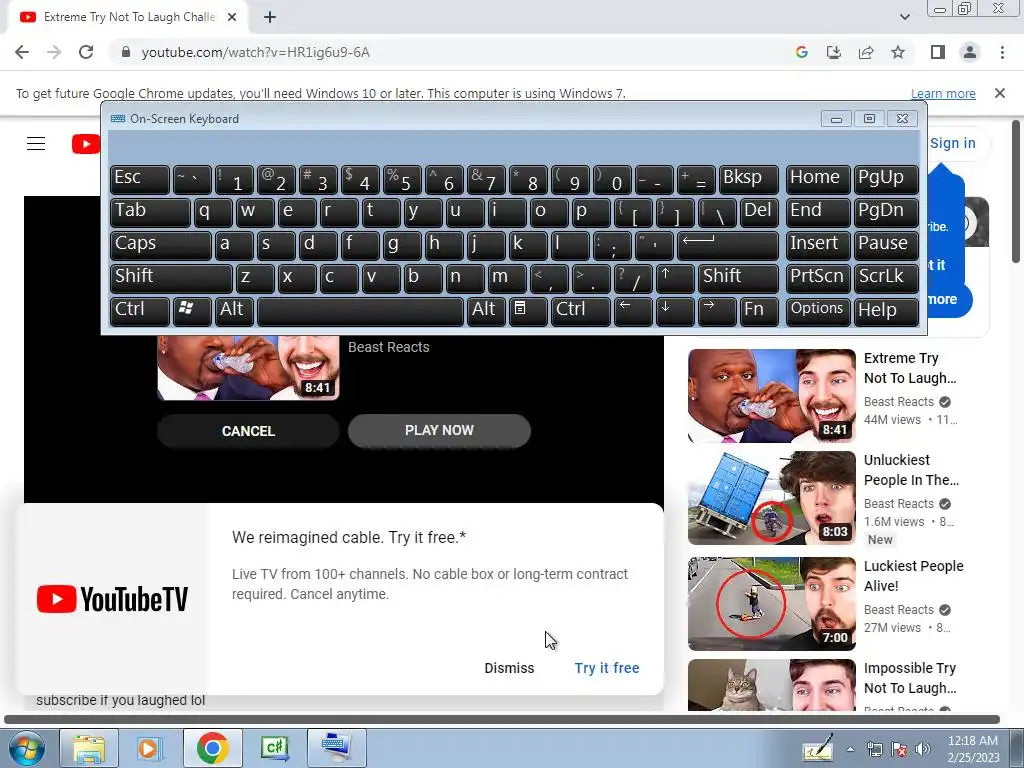Open Impossible Try Not To Laugh title
This screenshot has width=1024, height=768.
pos(910,678)
